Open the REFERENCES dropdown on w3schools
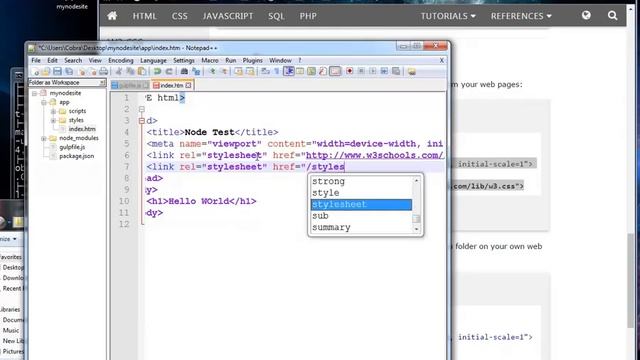Viewport: 640px width, 360px height. (521, 16)
